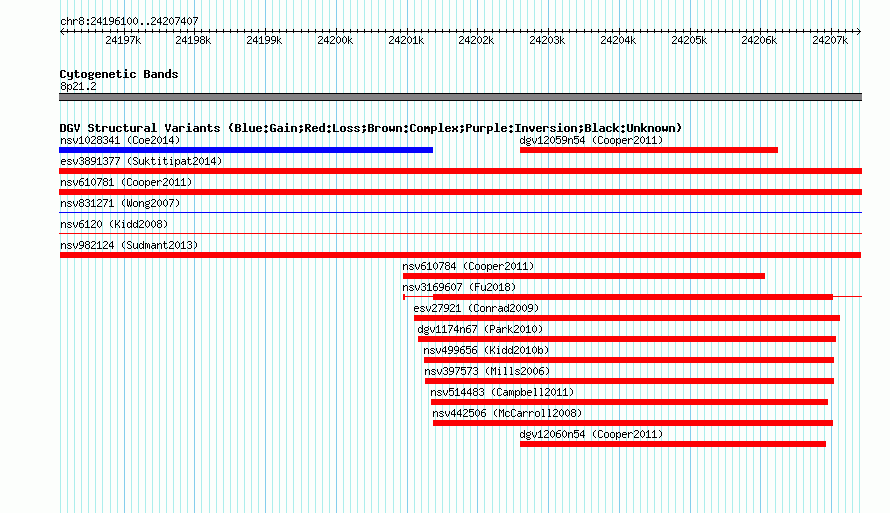Open esv3891377 (Suktitipat2014) variant label
The image size is (890, 513).
141,161
